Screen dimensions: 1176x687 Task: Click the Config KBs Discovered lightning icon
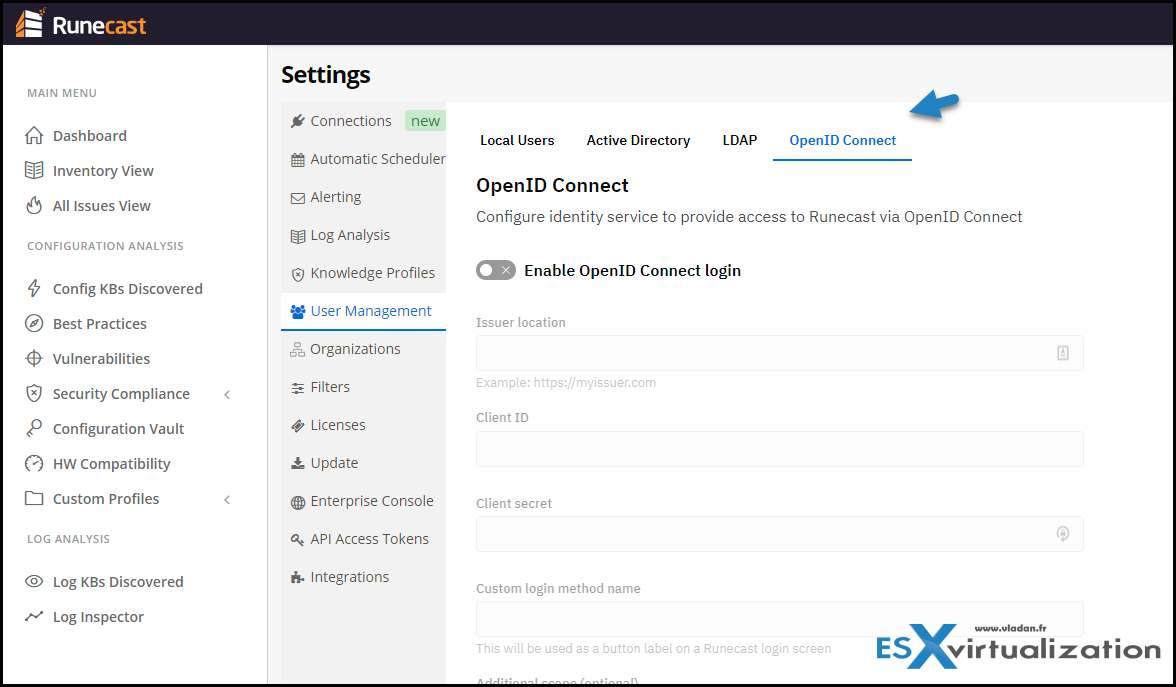tap(34, 288)
